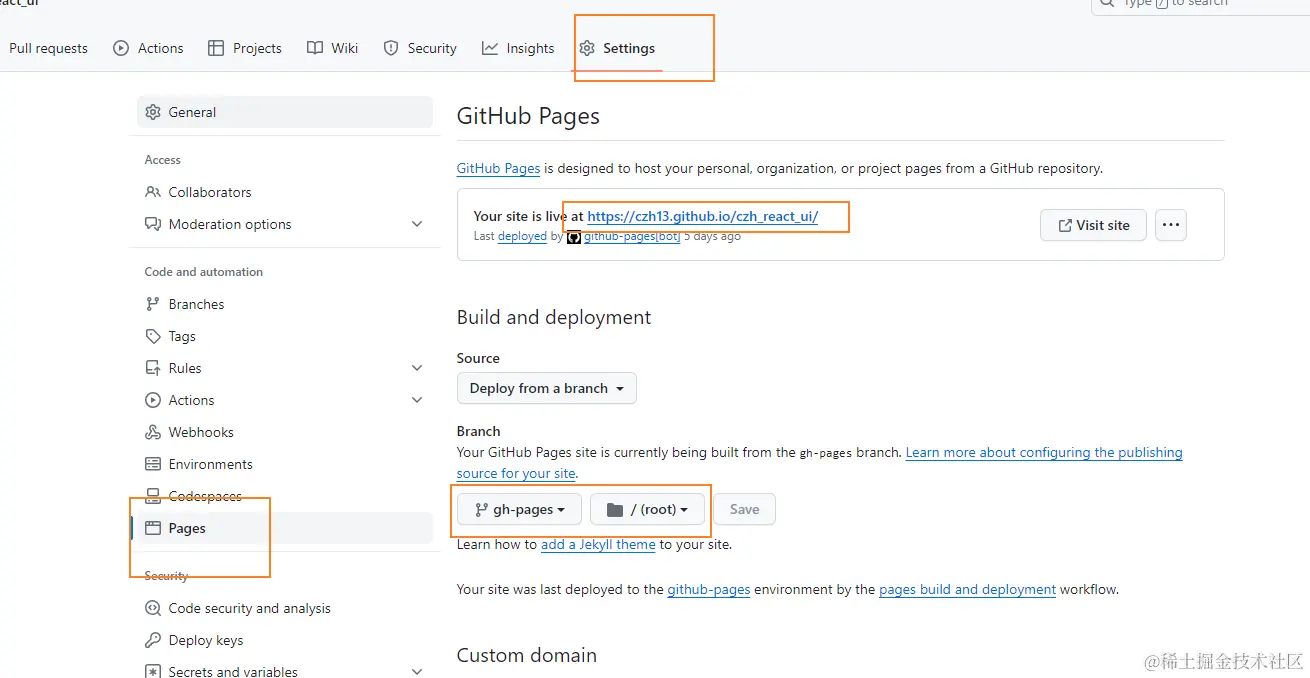Switch to the Actions tab
The width and height of the screenshot is (1310, 678).
149,48
